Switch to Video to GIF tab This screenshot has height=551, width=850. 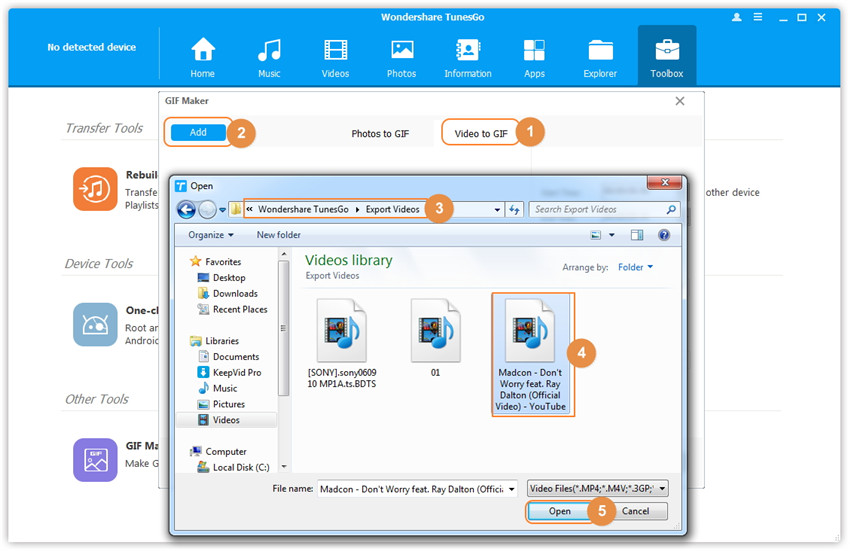[x=481, y=133]
